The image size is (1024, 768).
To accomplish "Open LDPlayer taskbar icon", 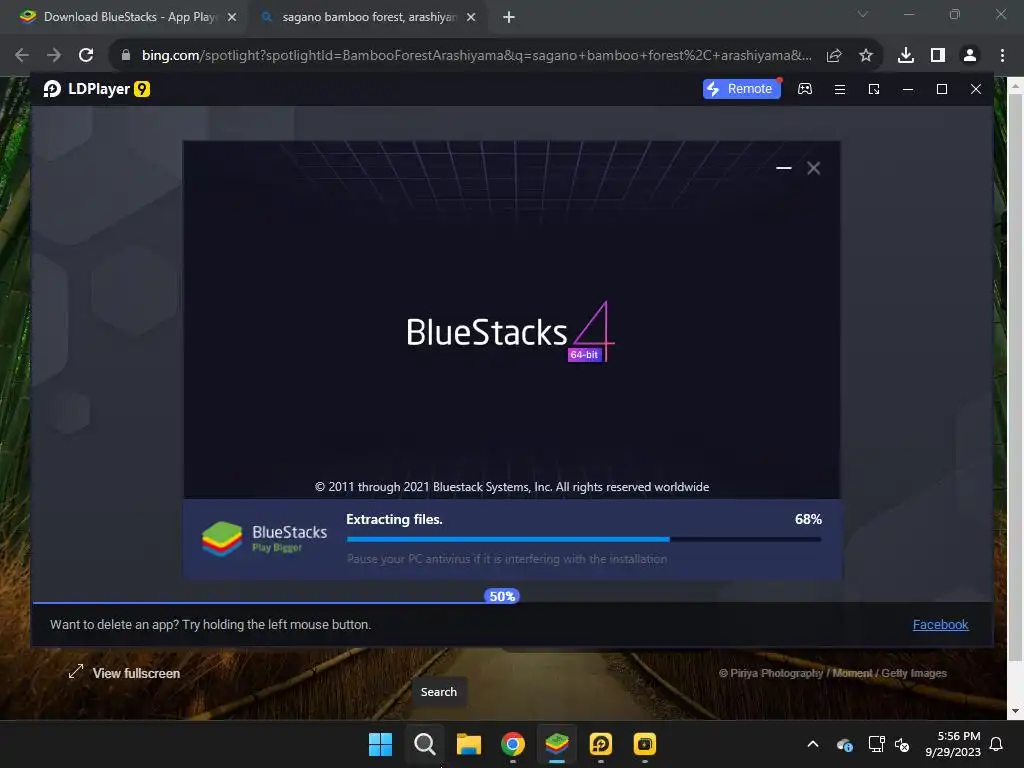I will (x=601, y=744).
